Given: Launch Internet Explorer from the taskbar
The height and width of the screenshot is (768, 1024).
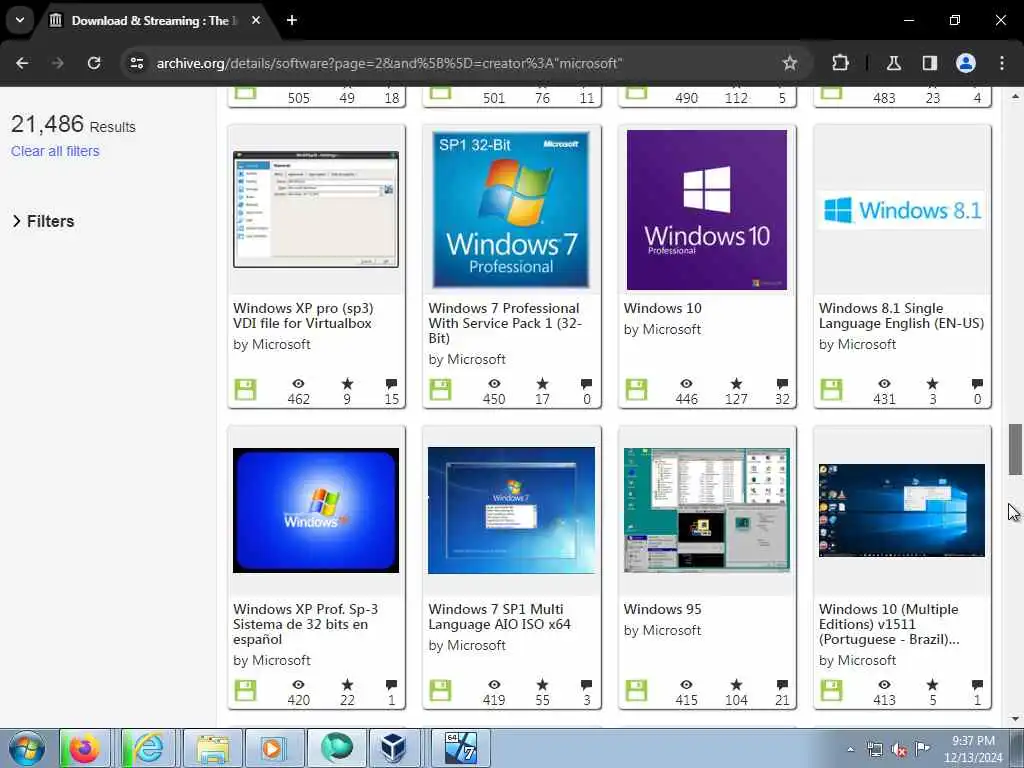Looking at the screenshot, I should (x=147, y=748).
